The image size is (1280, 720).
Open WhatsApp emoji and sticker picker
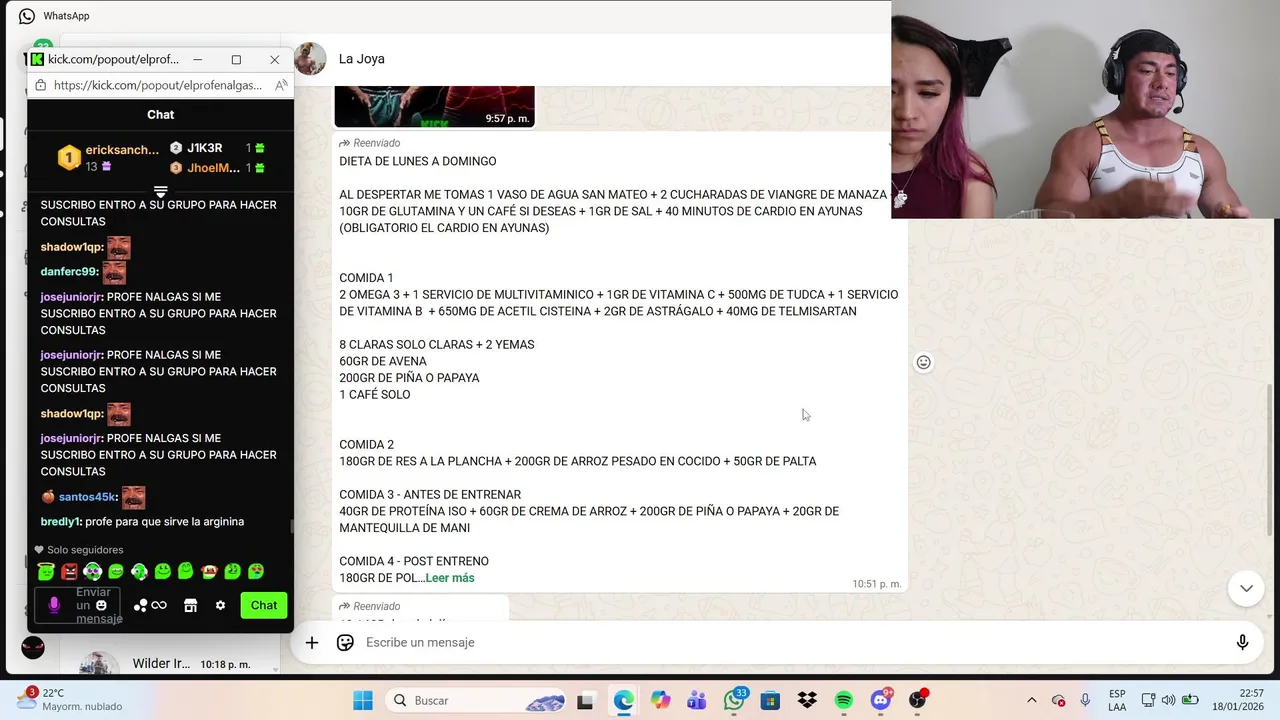click(x=345, y=642)
